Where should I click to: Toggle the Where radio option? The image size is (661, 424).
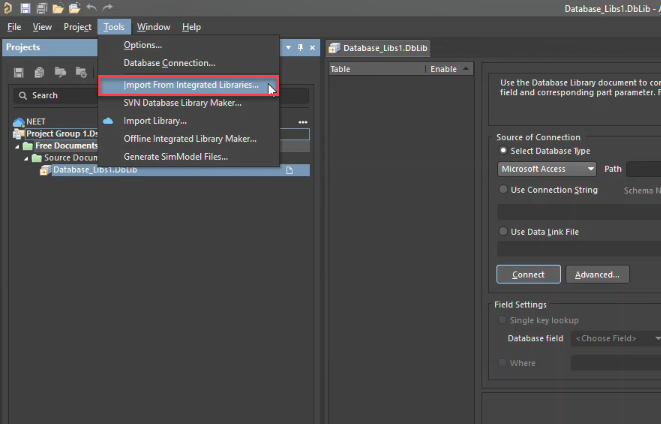coord(502,362)
